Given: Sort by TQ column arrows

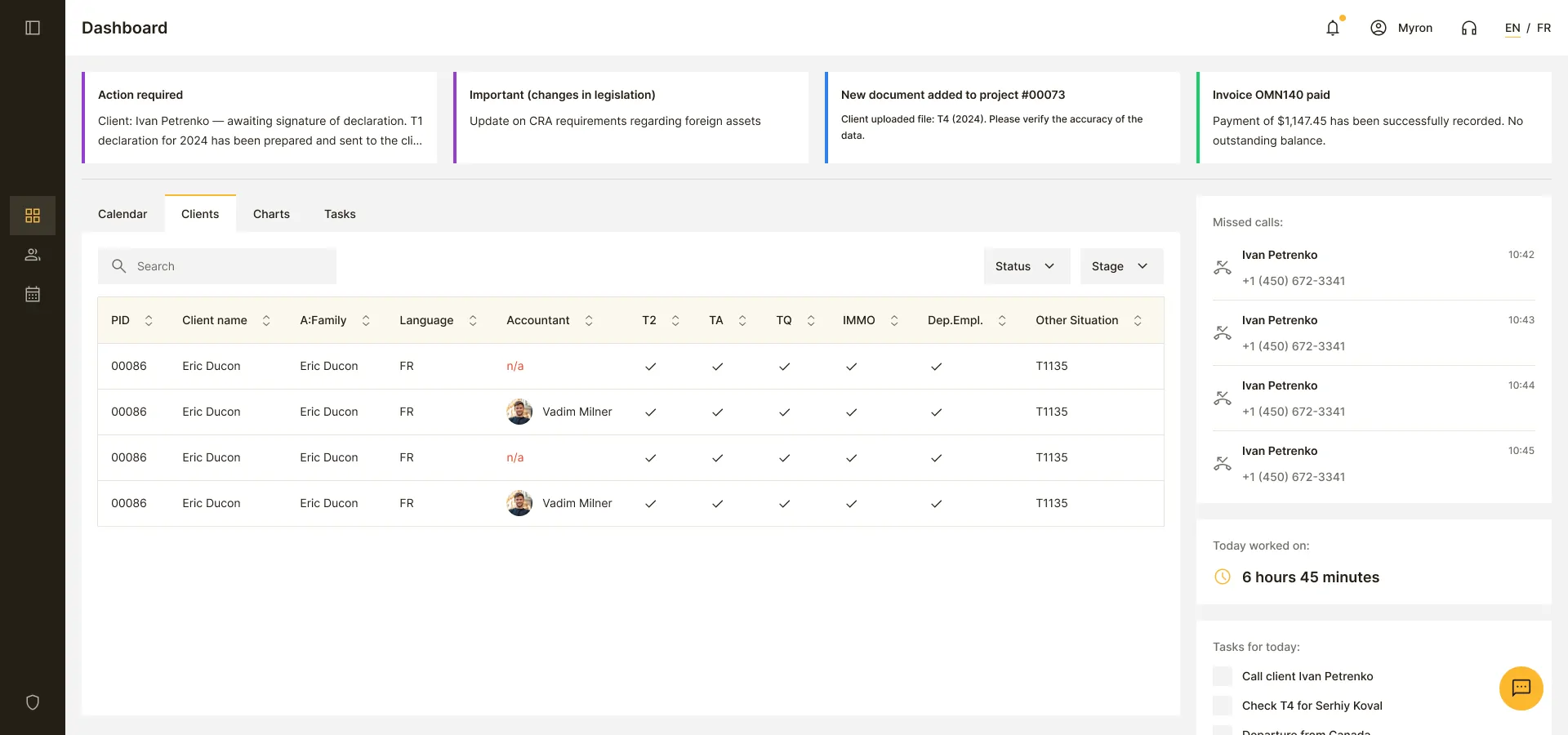Looking at the screenshot, I should [811, 320].
